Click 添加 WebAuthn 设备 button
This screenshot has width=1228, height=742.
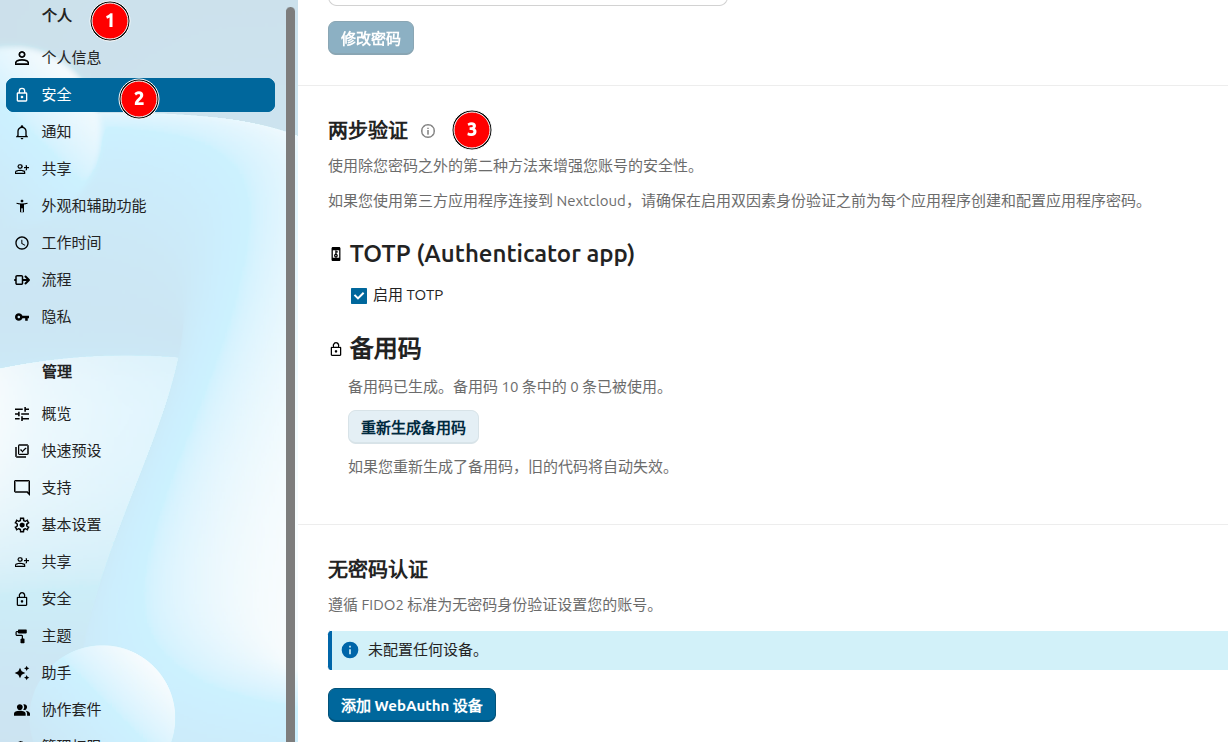coord(412,705)
